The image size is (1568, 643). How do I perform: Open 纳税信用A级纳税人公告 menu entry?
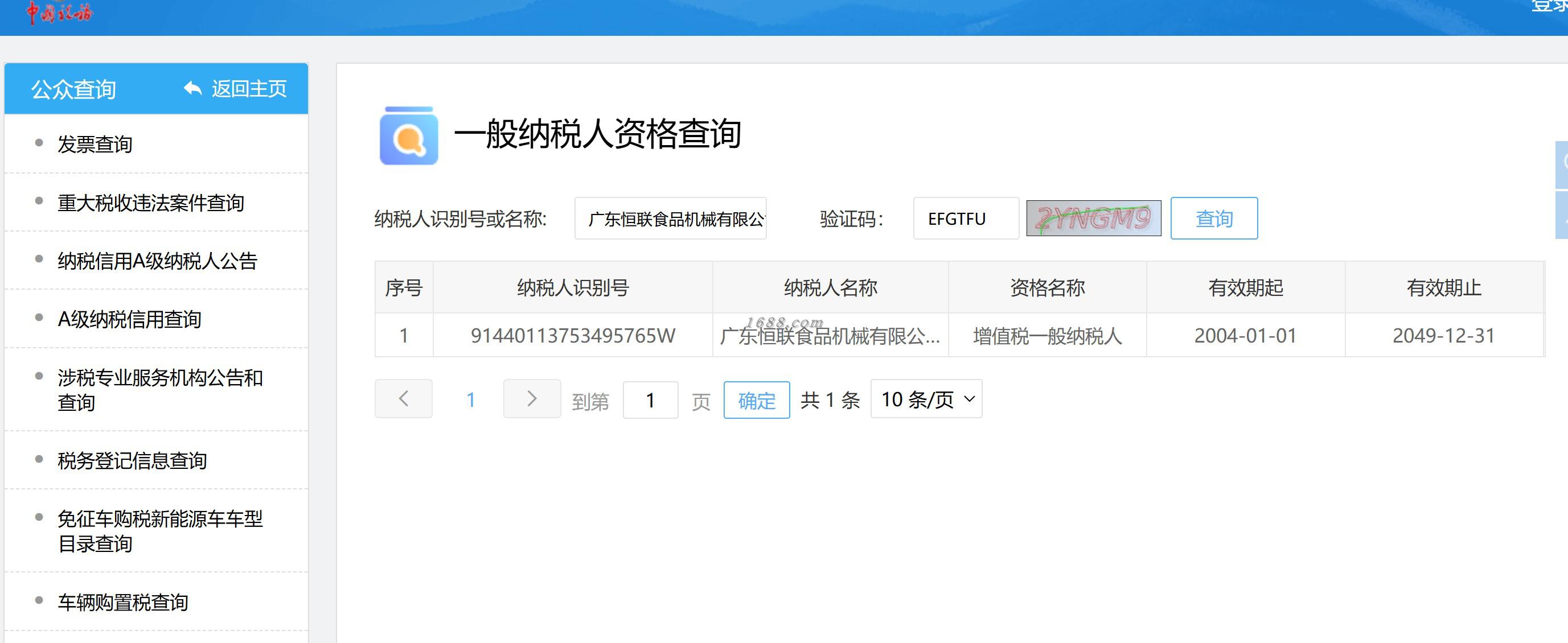click(157, 261)
